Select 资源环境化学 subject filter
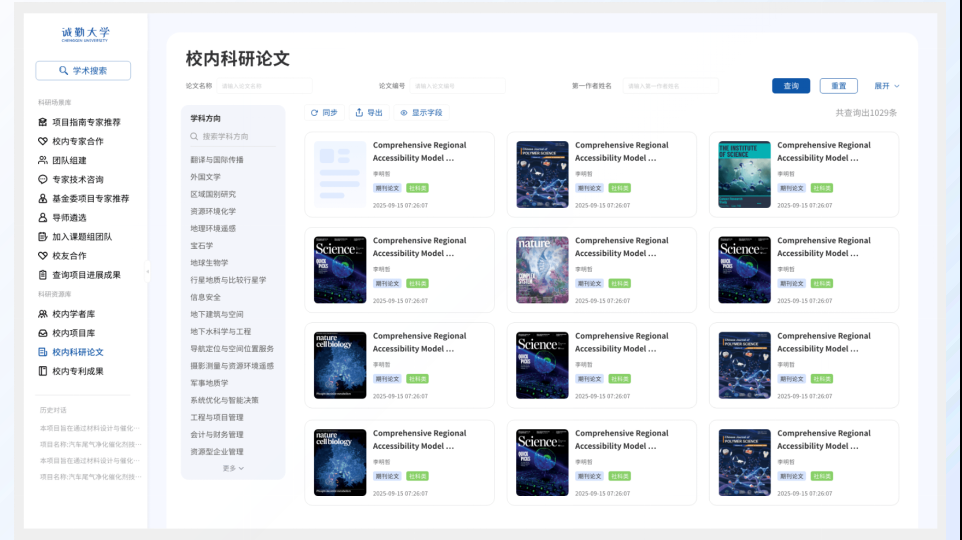 click(x=213, y=211)
